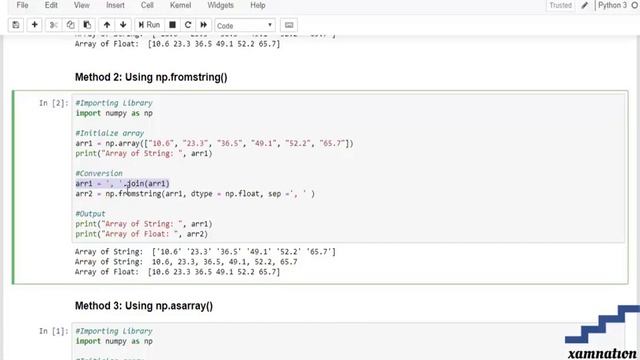This screenshot has height=360, width=640.
Task: Paste cells below icon
Action: click(x=87, y=25)
